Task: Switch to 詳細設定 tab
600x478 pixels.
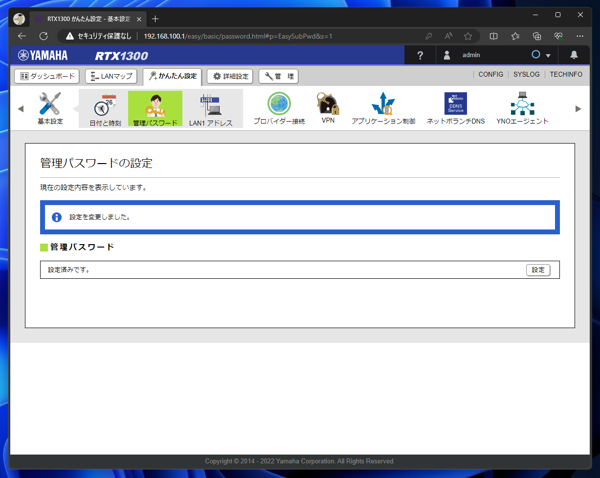Action: [230, 76]
